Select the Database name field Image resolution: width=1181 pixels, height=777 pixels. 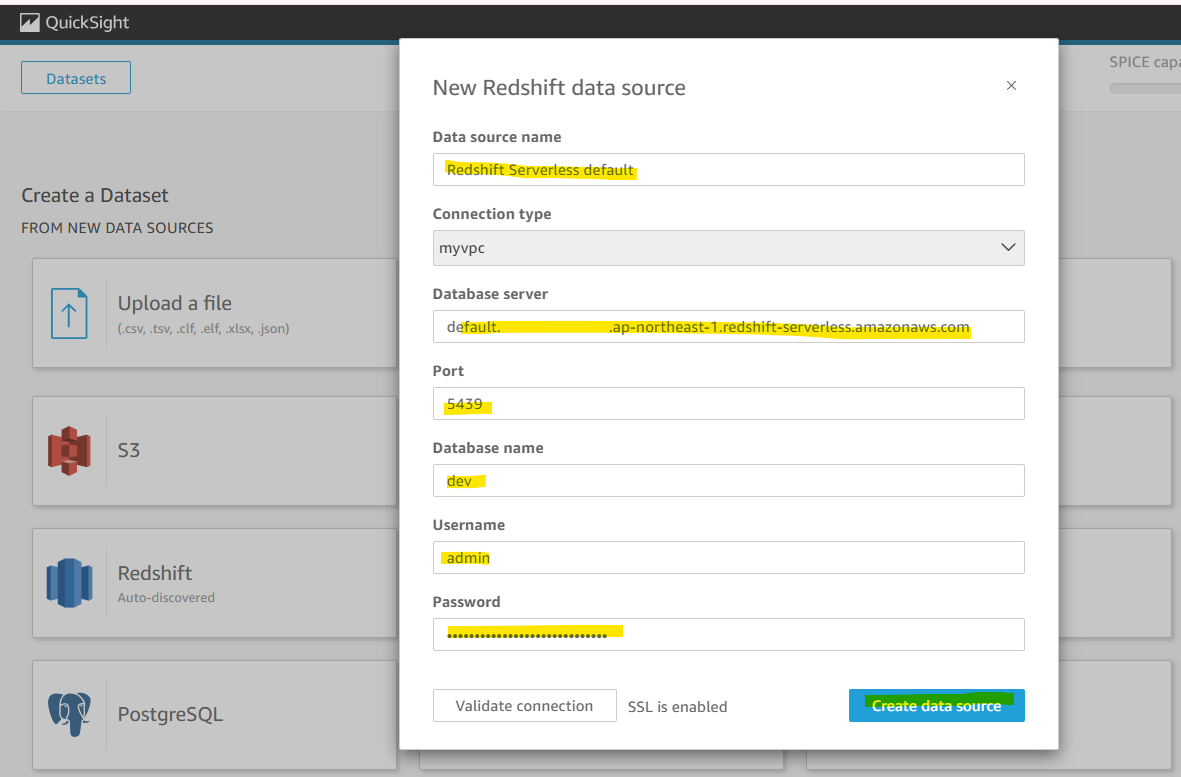point(728,480)
